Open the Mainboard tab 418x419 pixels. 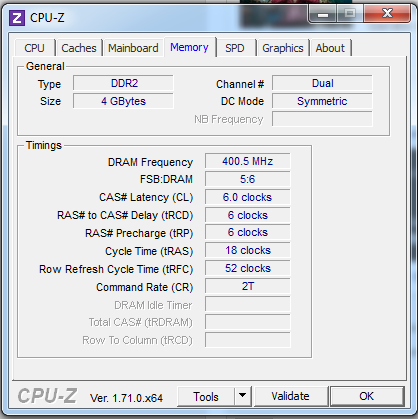click(133, 48)
